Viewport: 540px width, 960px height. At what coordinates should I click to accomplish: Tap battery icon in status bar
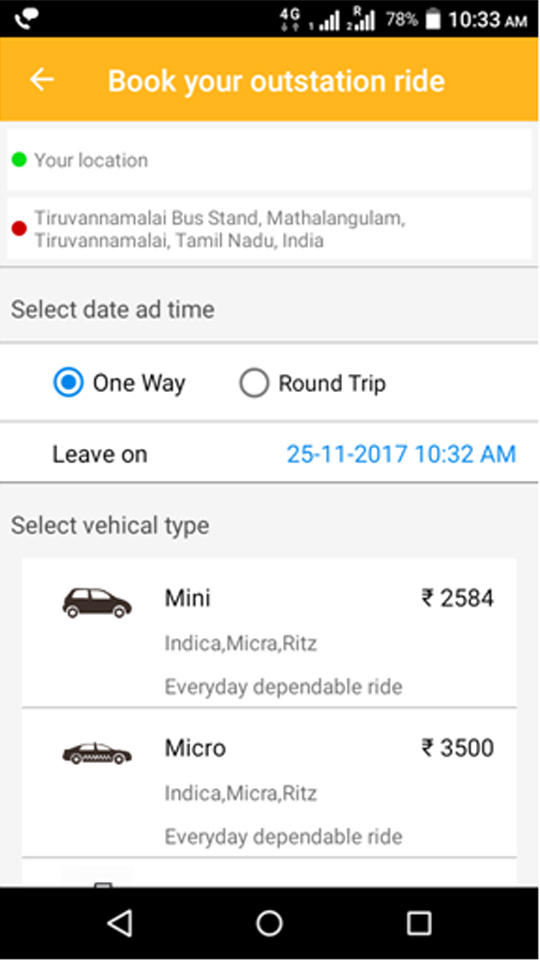(x=433, y=19)
